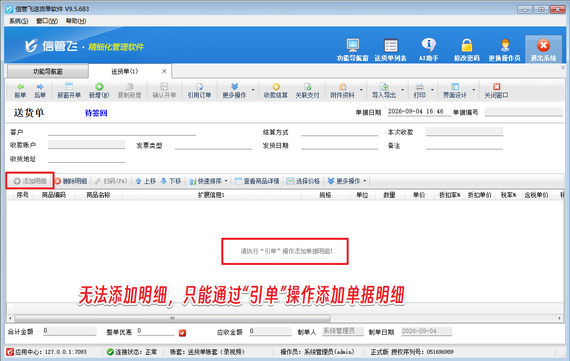Screen dimensions: 570x361
Task: Click the 发货日期 field
Action: (340, 145)
